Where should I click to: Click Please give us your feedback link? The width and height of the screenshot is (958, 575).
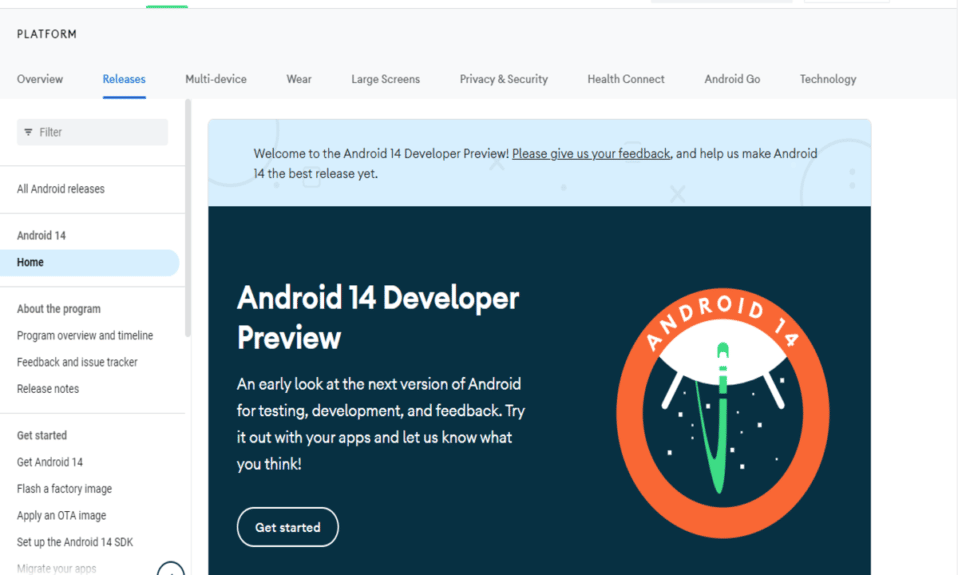[591, 153]
